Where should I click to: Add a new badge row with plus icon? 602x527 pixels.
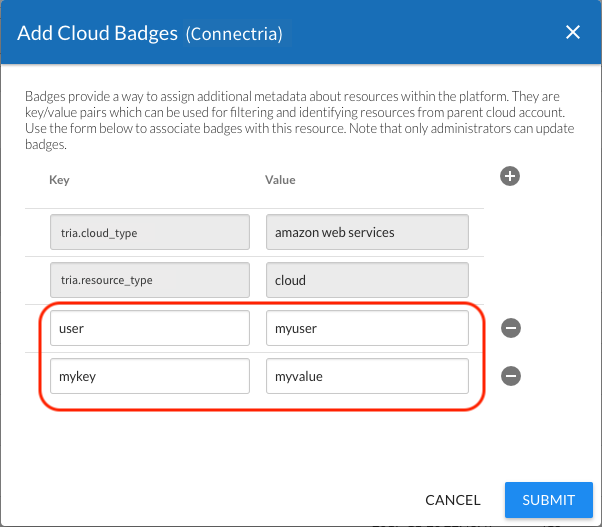point(510,177)
